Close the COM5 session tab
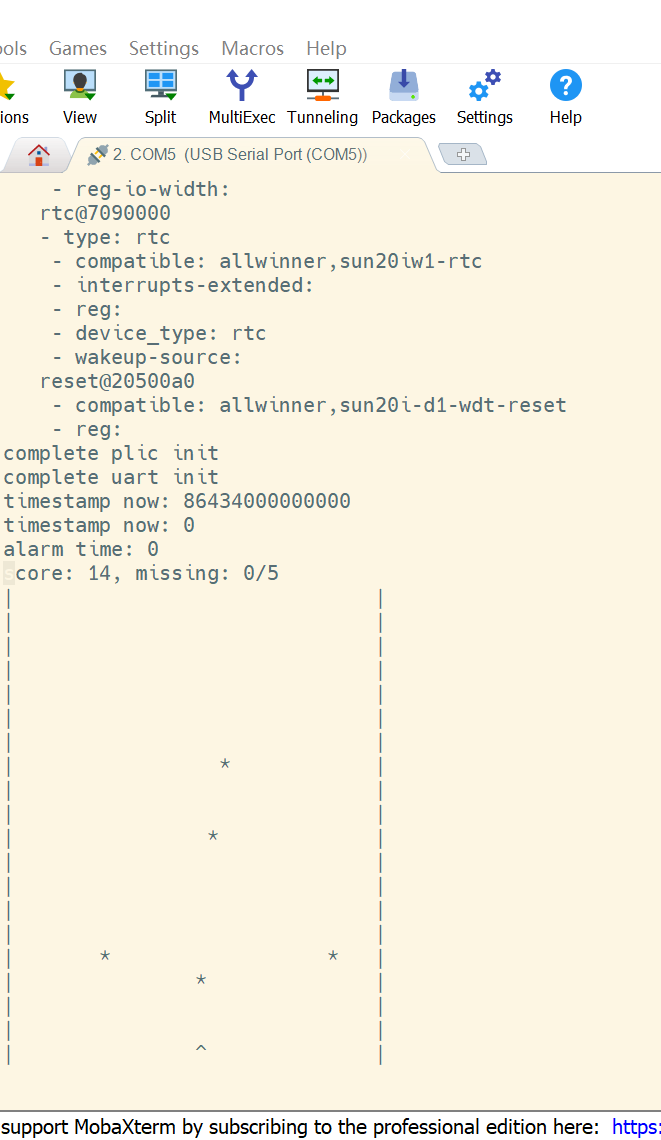The width and height of the screenshot is (661, 1140). [x=405, y=154]
